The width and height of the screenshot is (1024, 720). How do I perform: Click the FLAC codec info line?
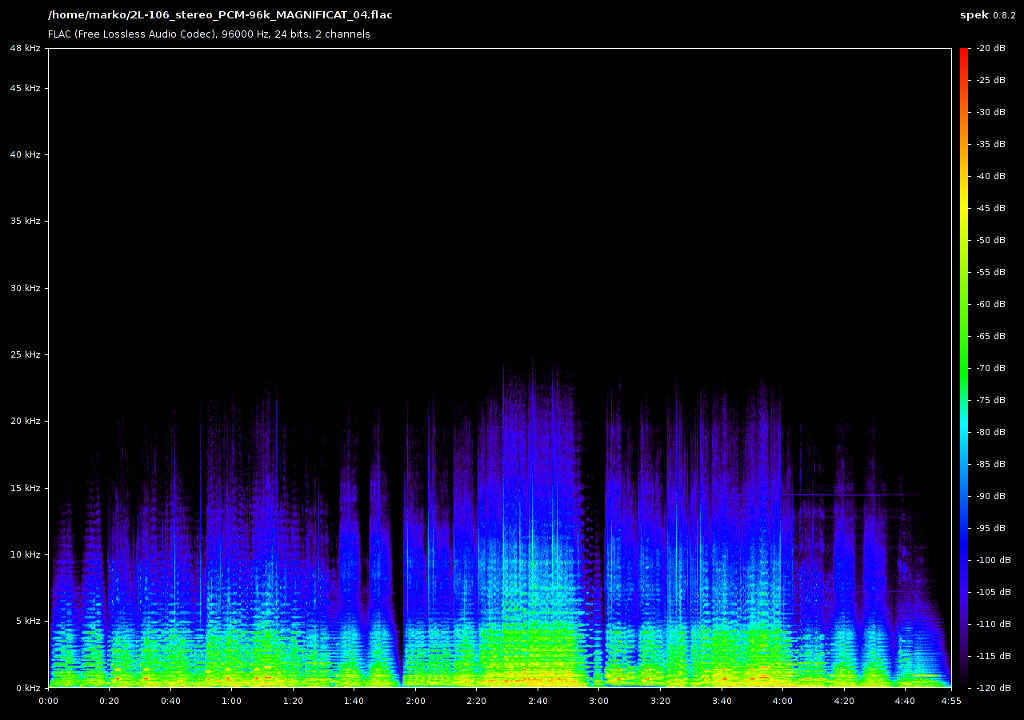209,34
